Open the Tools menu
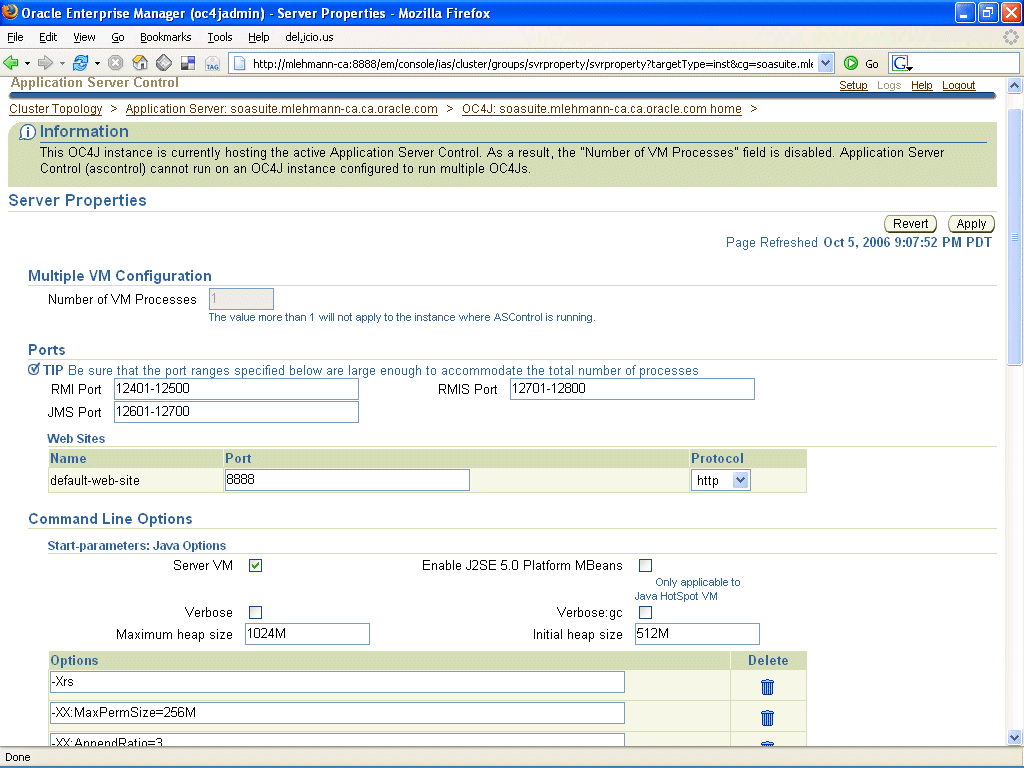Viewport: 1024px width, 768px height. coord(220,37)
